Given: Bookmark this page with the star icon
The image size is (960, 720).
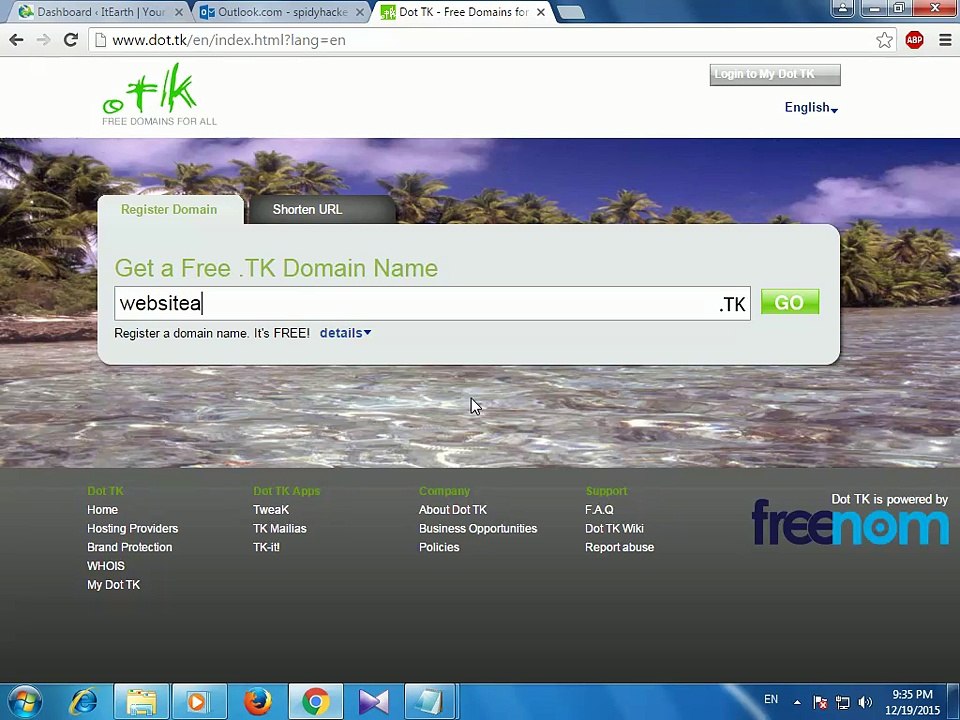Looking at the screenshot, I should pyautogui.click(x=883, y=40).
